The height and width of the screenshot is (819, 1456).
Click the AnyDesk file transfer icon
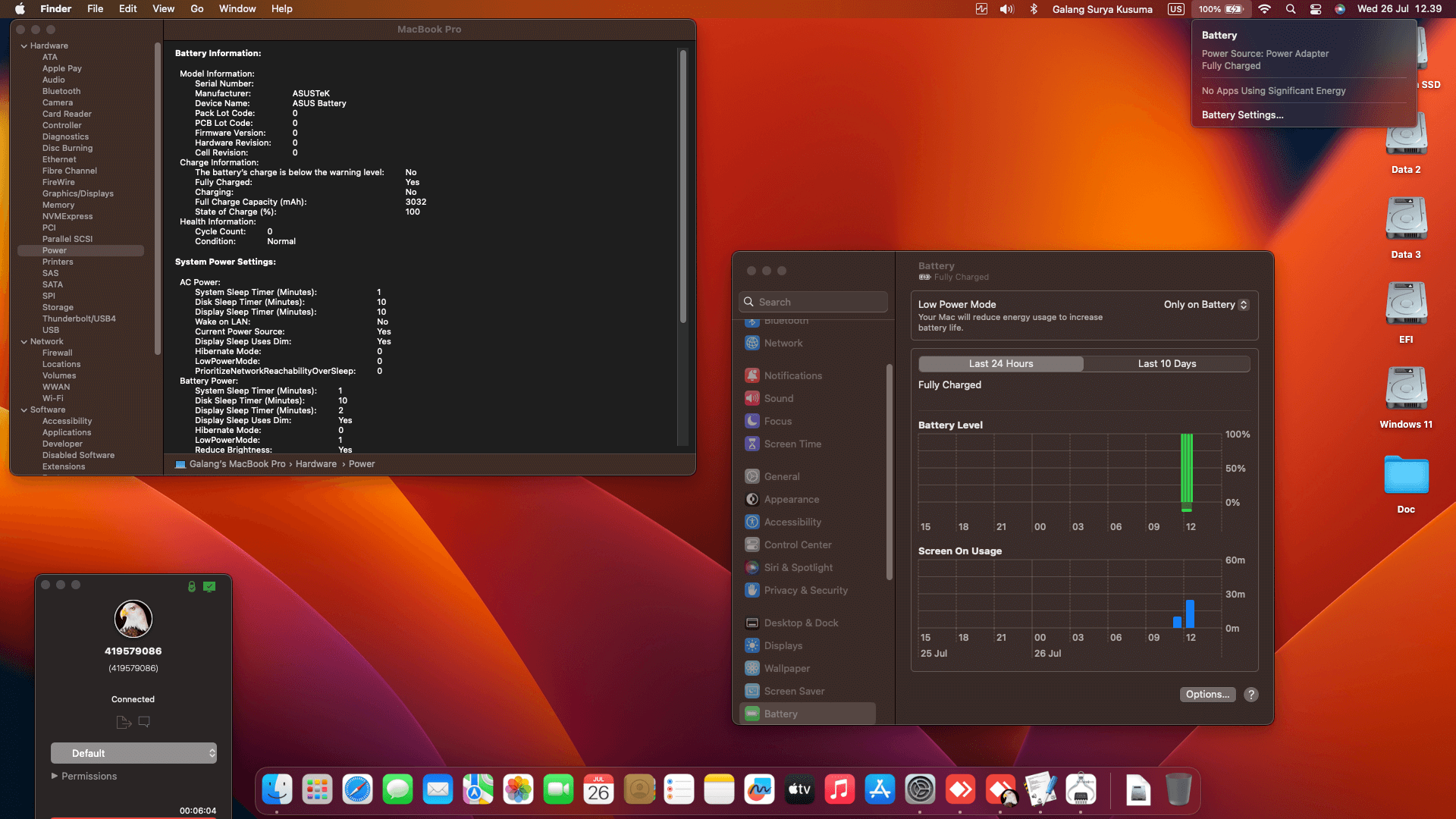click(124, 722)
